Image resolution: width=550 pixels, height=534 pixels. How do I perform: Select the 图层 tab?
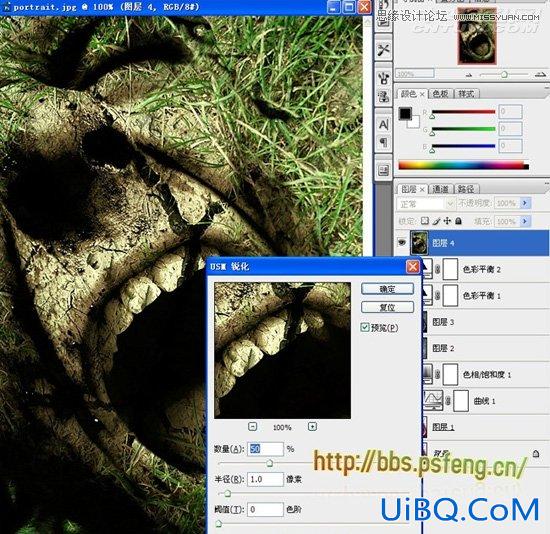pos(409,189)
